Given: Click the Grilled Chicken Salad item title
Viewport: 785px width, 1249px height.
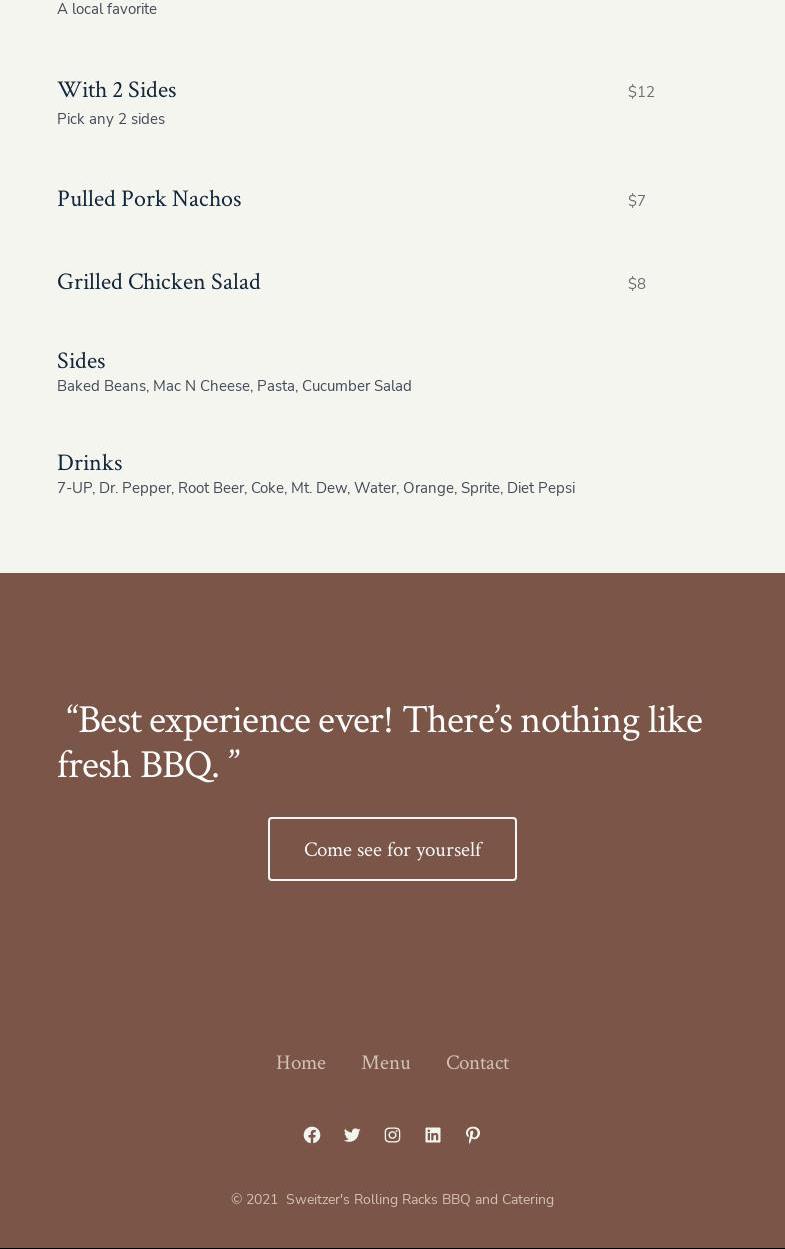Looking at the screenshot, I should (x=159, y=282).
